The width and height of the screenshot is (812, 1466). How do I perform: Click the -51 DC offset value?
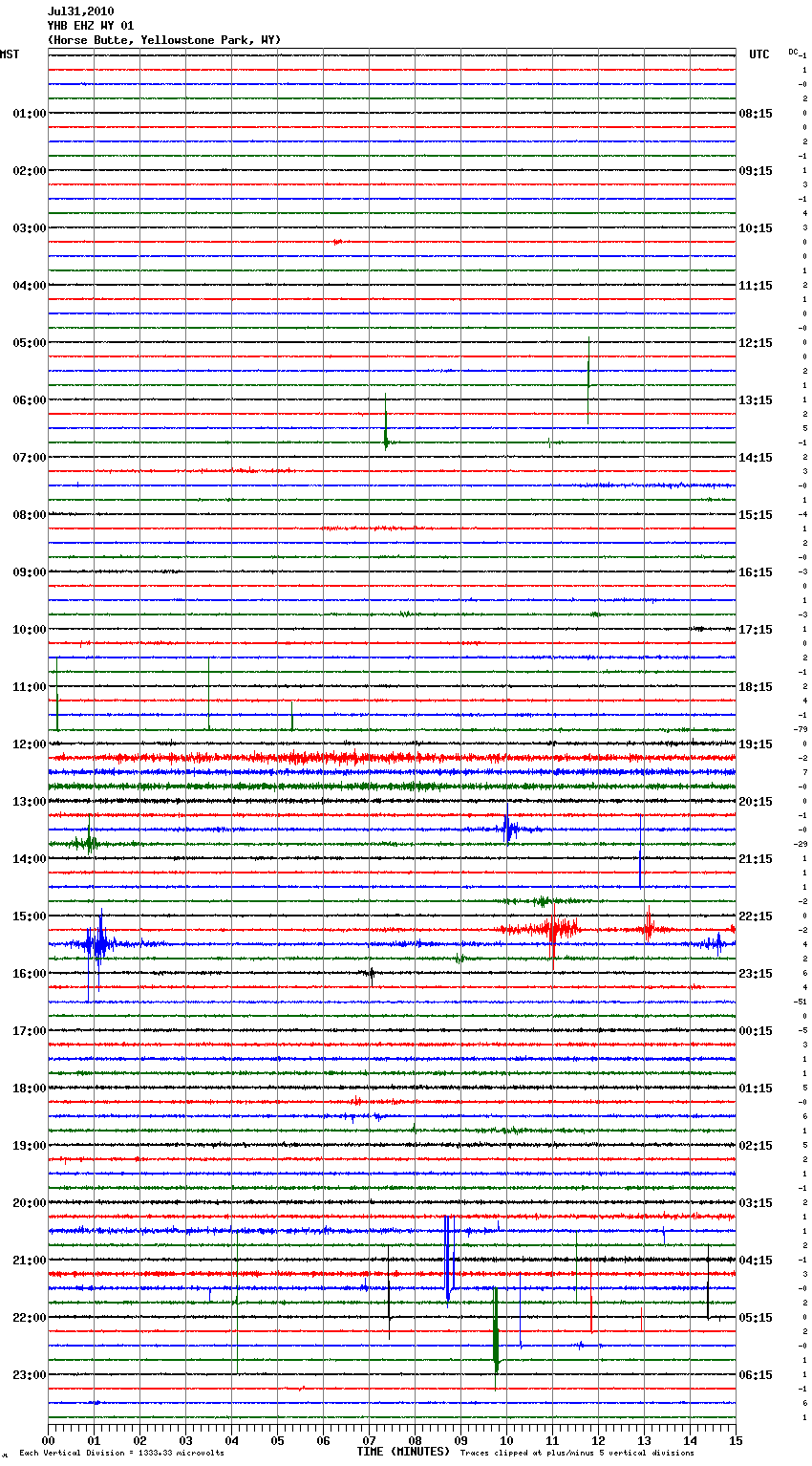coord(801,1002)
